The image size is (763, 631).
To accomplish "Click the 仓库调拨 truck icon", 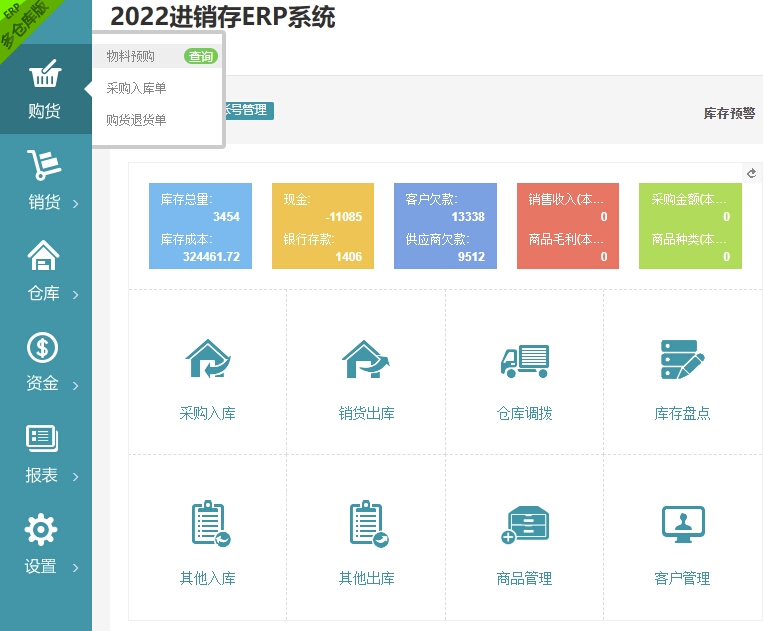I will 524,360.
